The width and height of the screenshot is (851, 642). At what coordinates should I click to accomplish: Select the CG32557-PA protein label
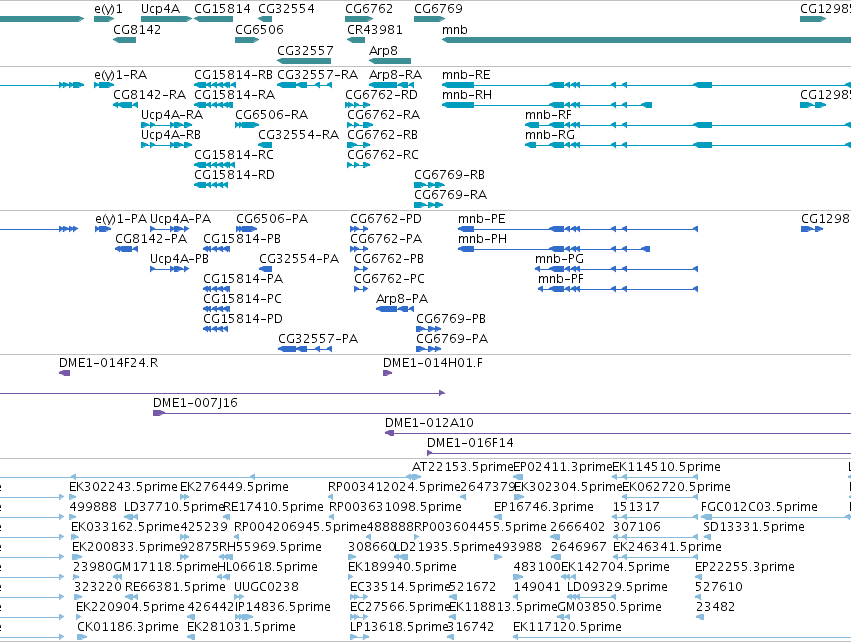(x=318, y=340)
